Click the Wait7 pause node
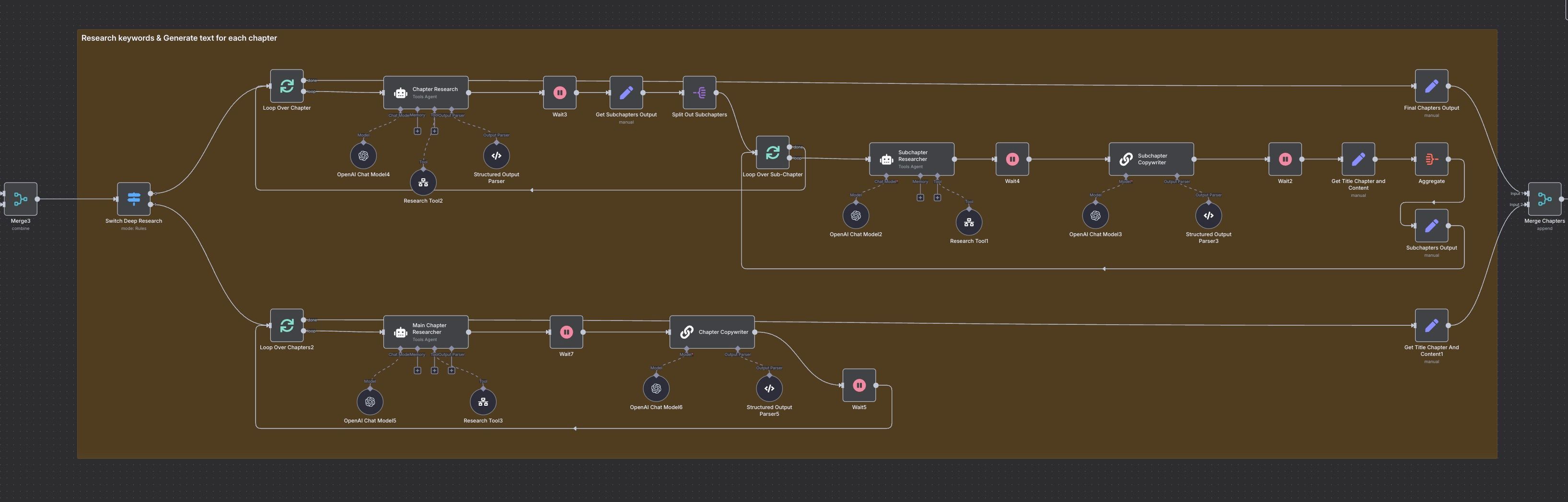The height and width of the screenshot is (502, 1568). (566, 331)
